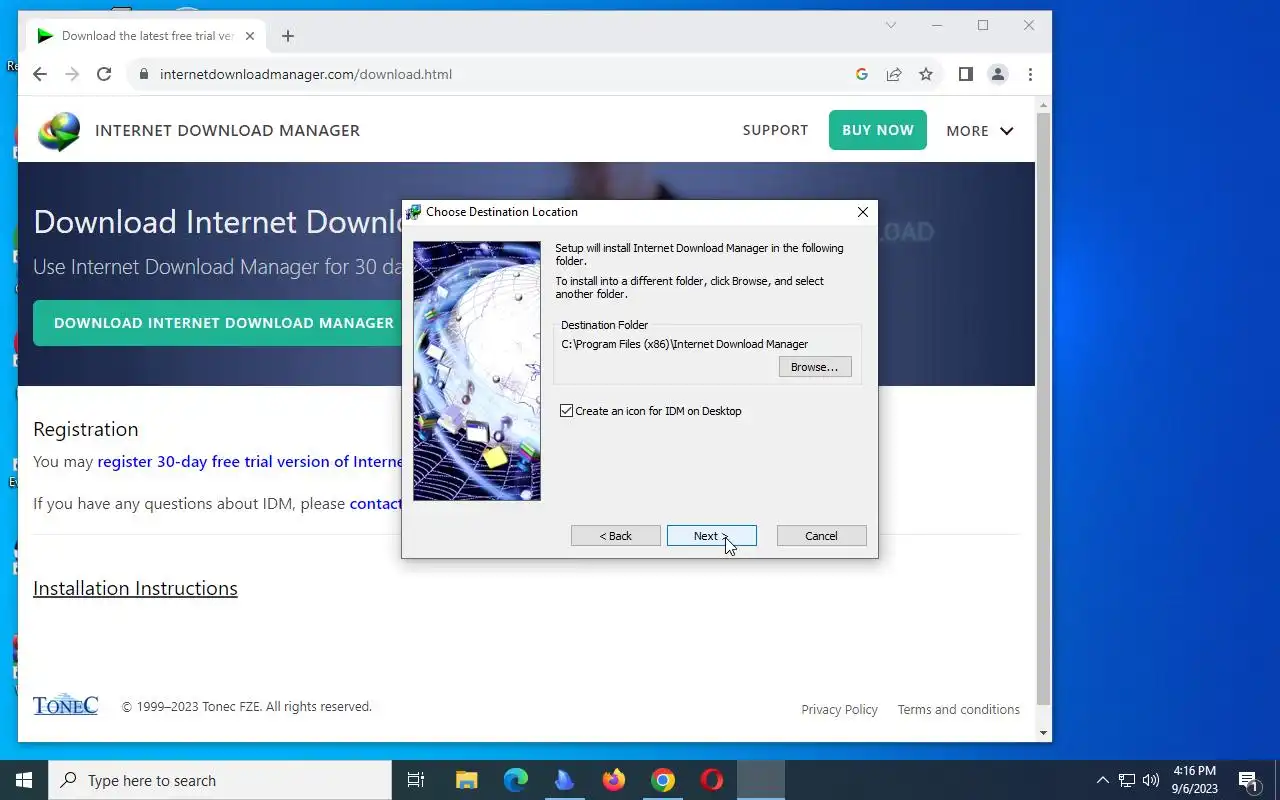The height and width of the screenshot is (800, 1280).
Task: Open Terms and conditions link
Action: pos(958,710)
